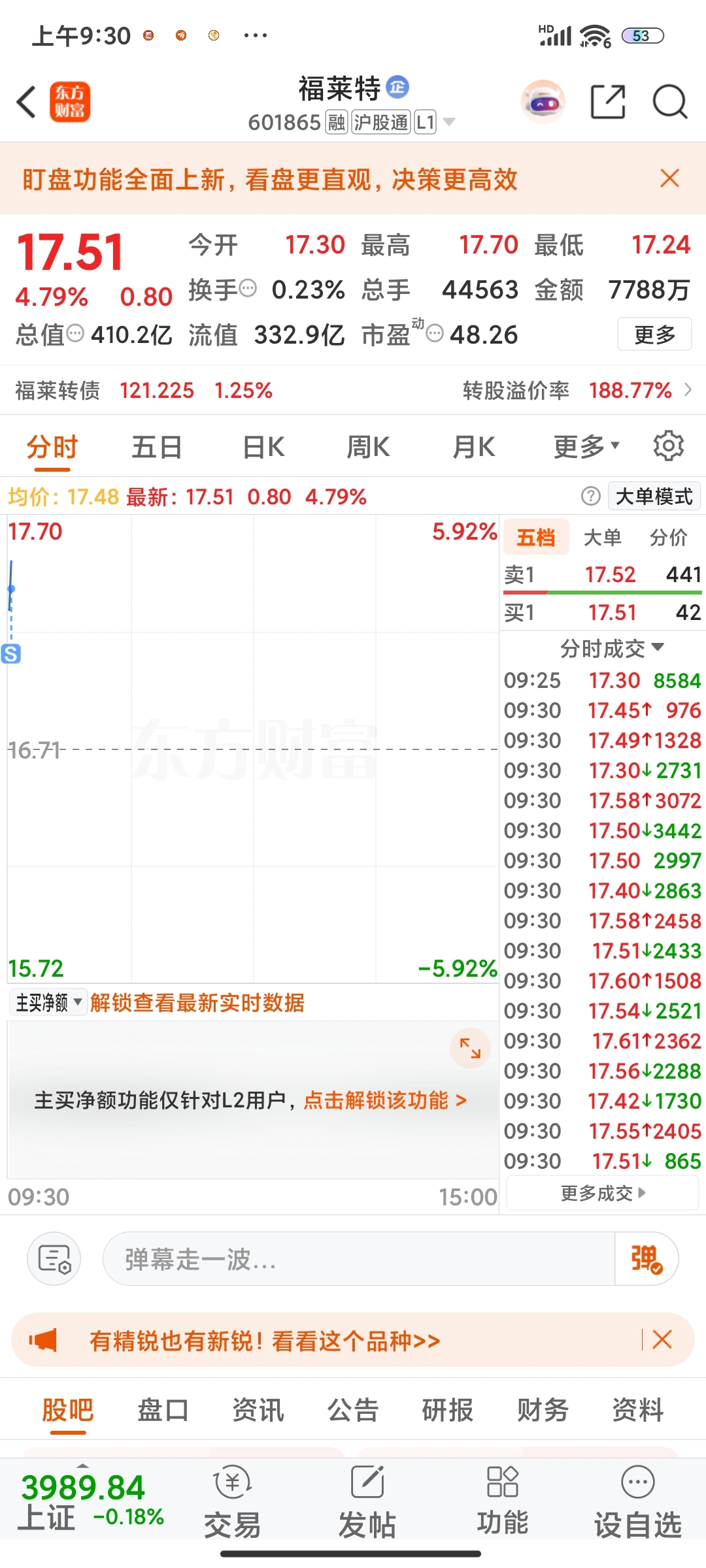706x1568 pixels.
Task: Tap the 买1 17.51 order row
Action: [x=603, y=613]
